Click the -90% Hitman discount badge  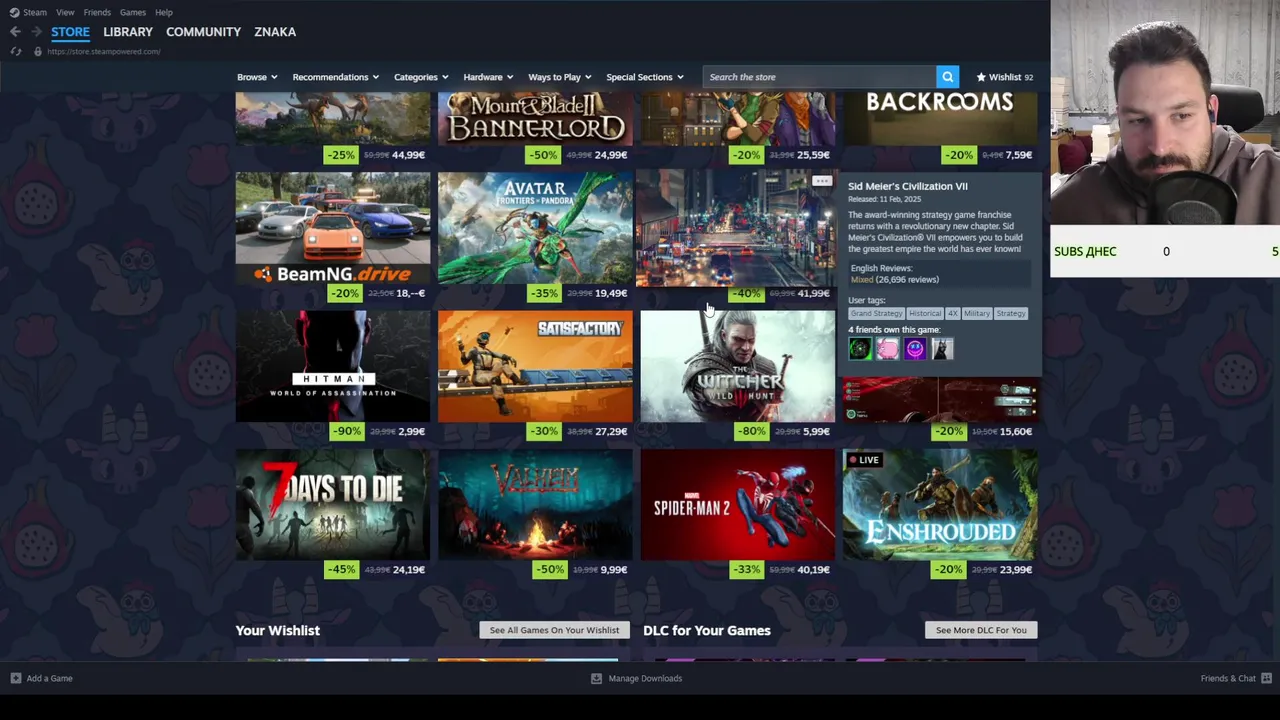(345, 431)
